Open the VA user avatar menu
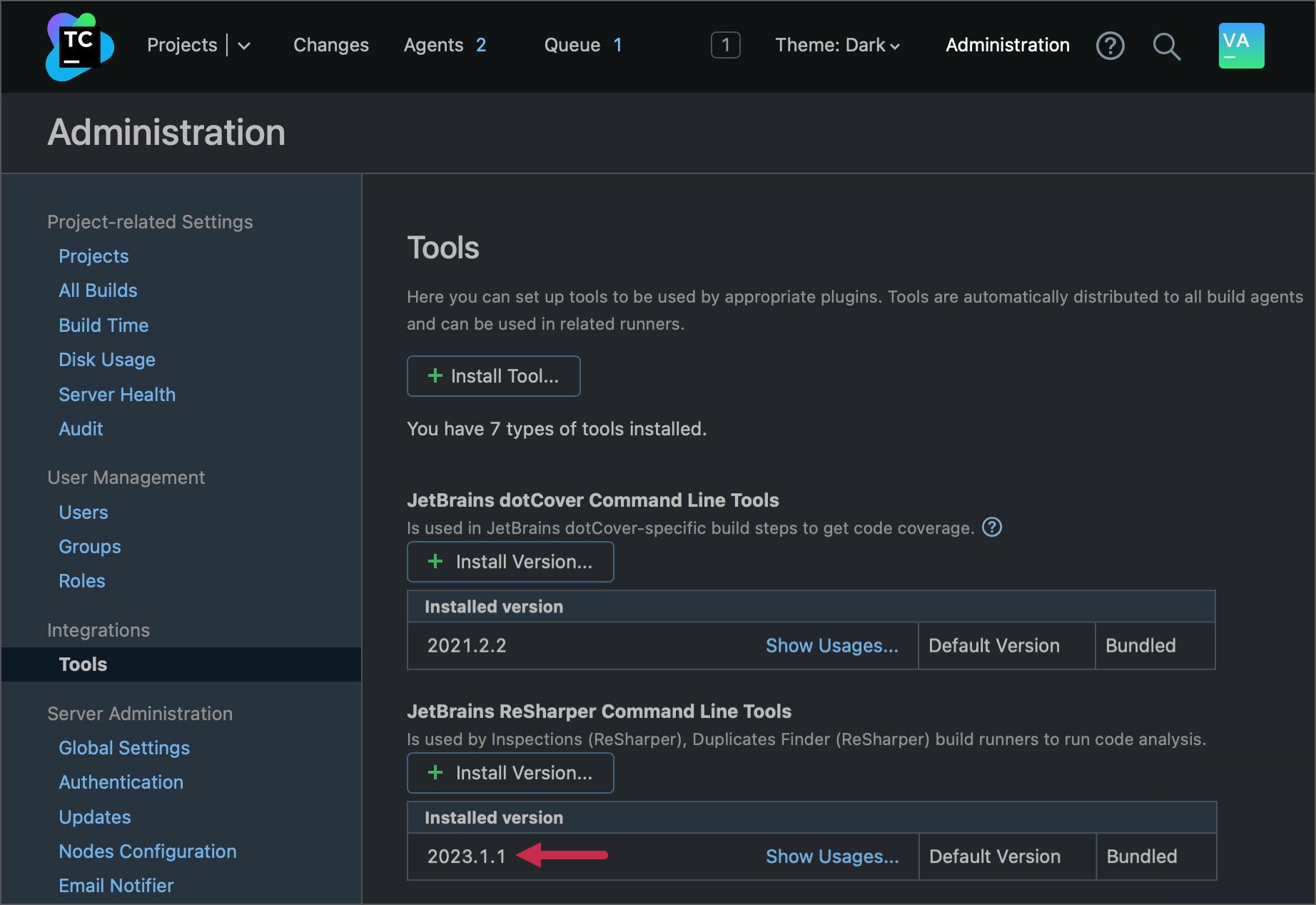Viewport: 1316px width, 905px height. [1241, 45]
